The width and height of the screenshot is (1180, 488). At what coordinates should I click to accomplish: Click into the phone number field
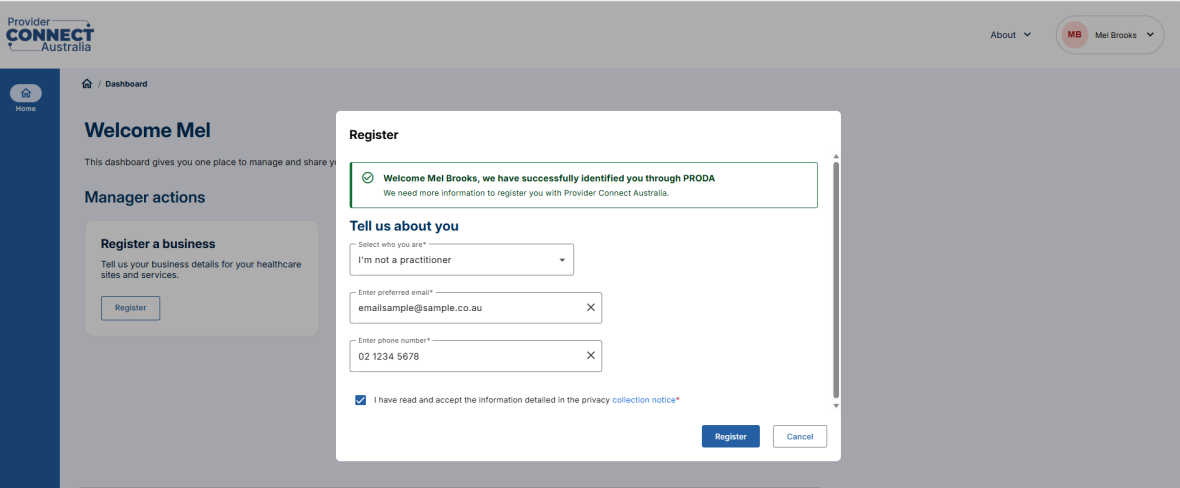pos(476,355)
